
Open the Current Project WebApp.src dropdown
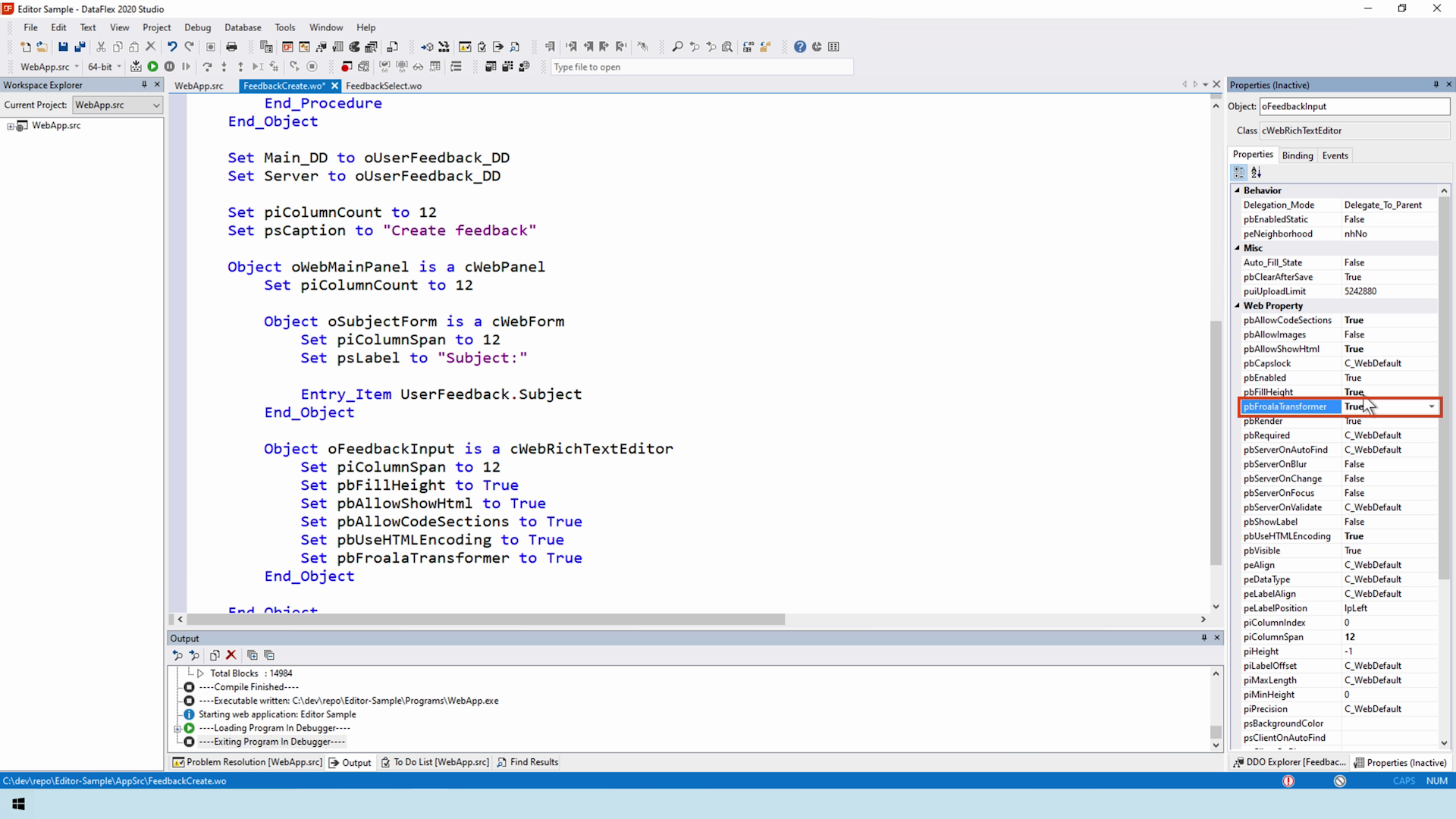click(155, 105)
